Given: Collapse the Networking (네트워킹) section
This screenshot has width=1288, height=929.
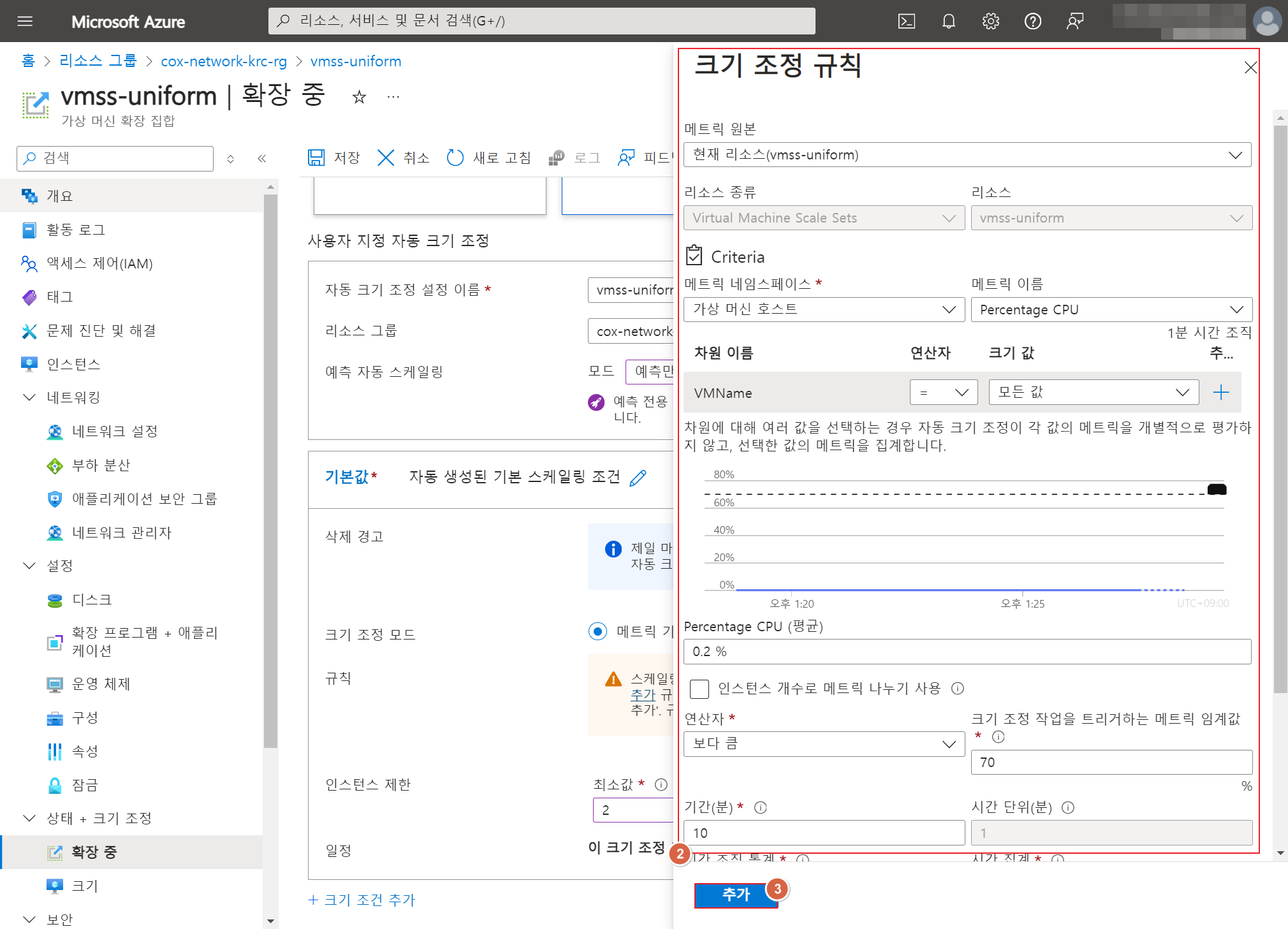Looking at the screenshot, I should [x=29, y=397].
